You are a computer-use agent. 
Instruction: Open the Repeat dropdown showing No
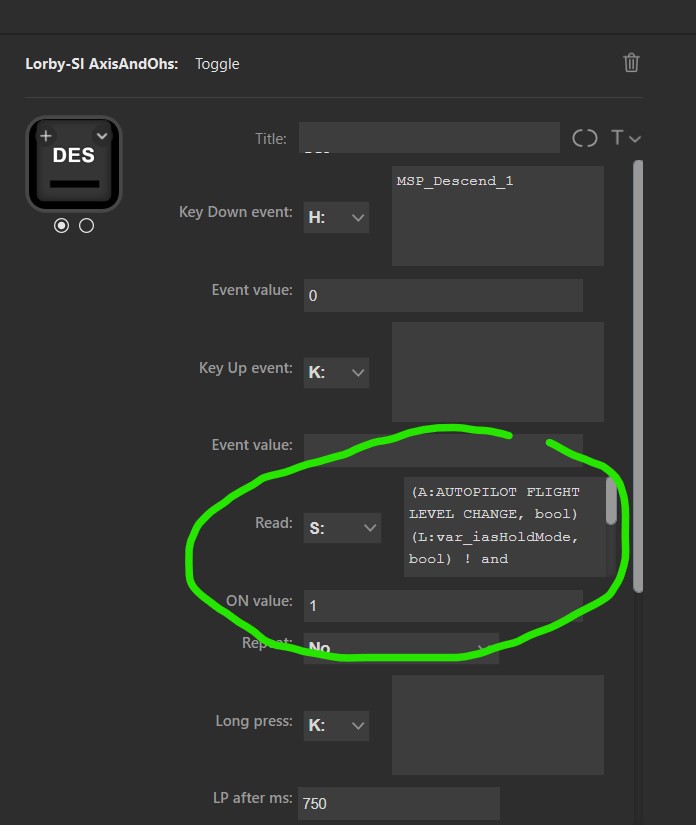click(401, 648)
